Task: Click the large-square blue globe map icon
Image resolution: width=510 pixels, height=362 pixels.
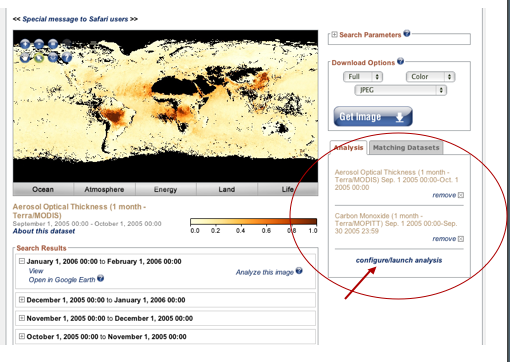Action: (x=53, y=44)
